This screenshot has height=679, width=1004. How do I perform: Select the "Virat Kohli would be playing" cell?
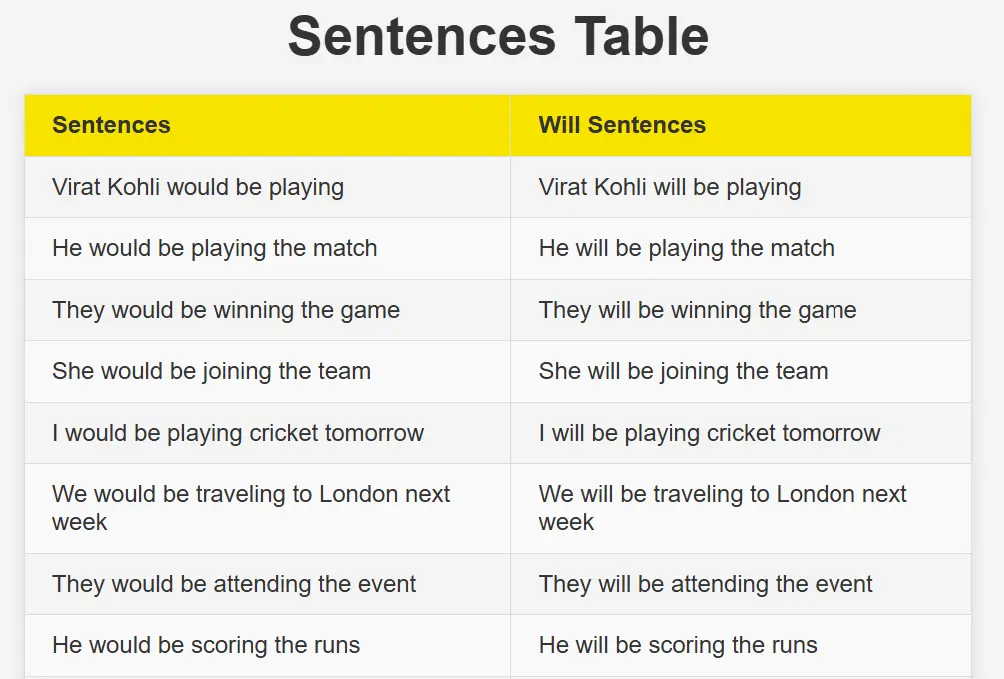tap(198, 187)
